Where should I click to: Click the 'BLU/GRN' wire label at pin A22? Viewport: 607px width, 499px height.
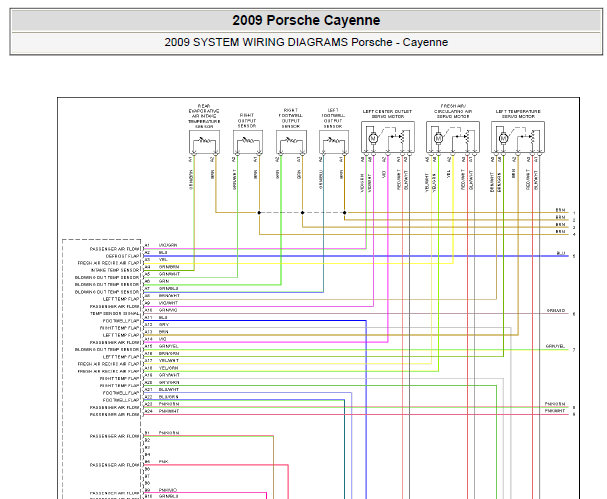[x=168, y=397]
